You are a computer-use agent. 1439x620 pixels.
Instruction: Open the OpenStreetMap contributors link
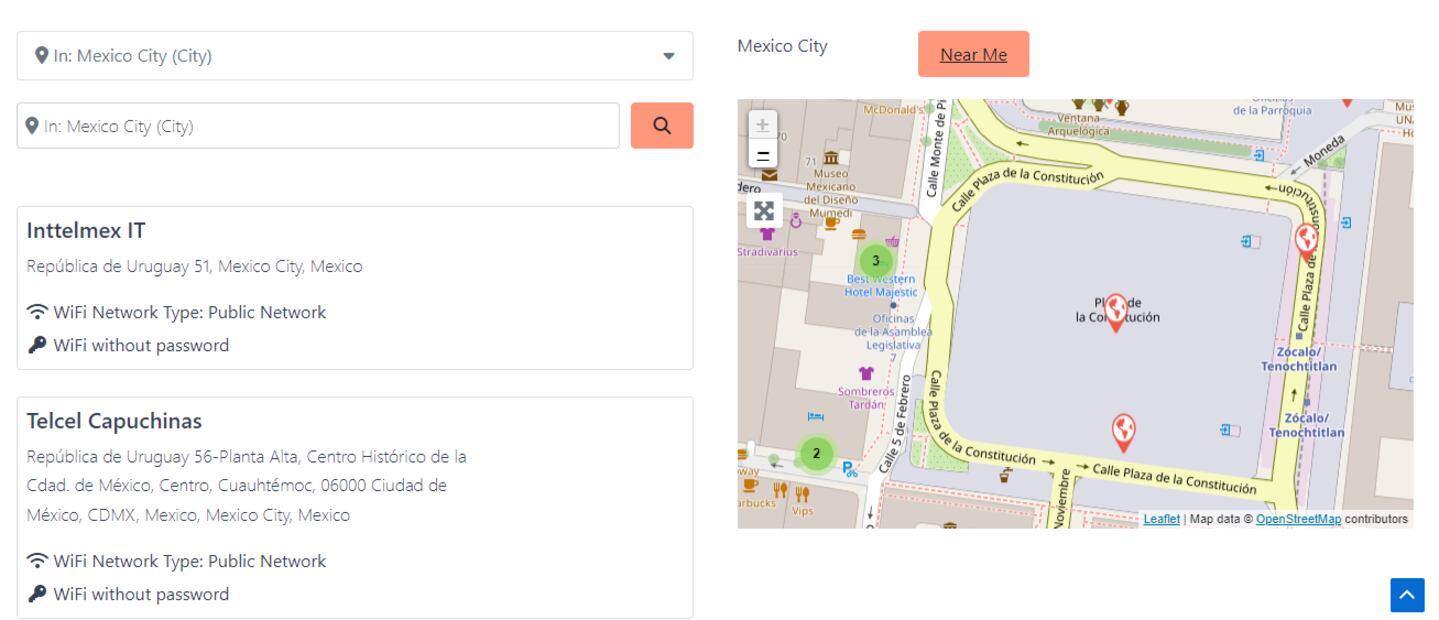[1298, 519]
